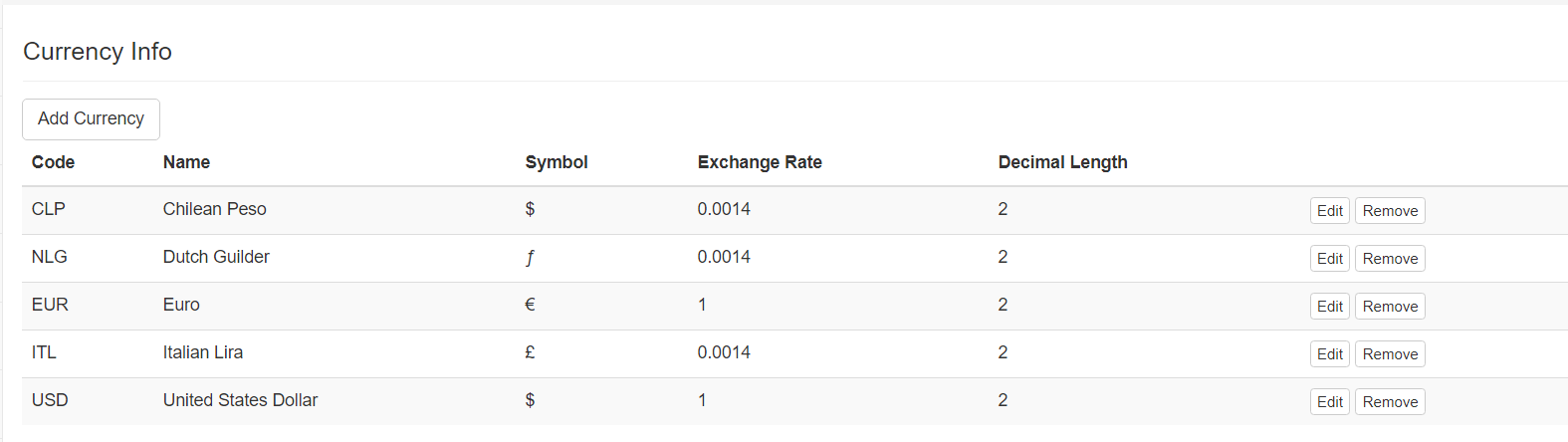Remove the Chilean Peso currency
Screen dimensions: 1568x442
tap(1390, 211)
